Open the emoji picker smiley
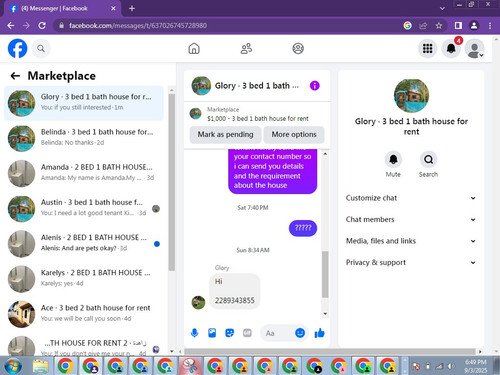This screenshot has height=375, width=500. point(300,333)
